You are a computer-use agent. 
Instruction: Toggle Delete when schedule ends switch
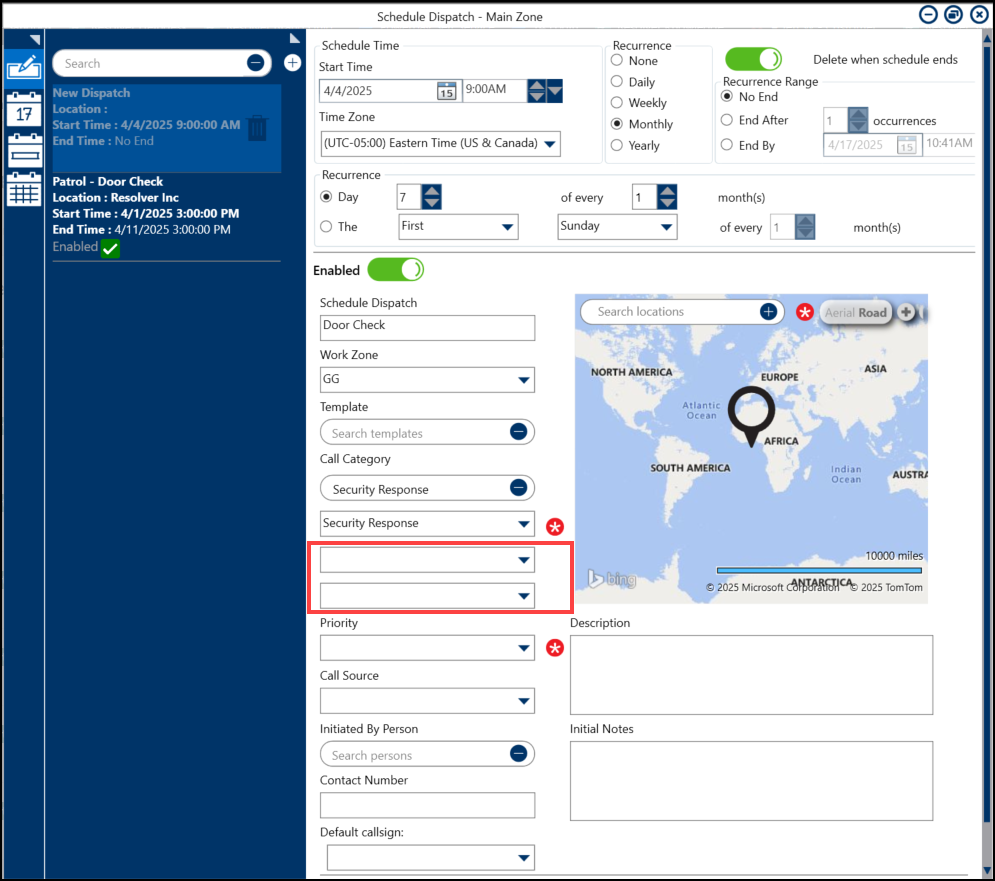click(x=753, y=60)
